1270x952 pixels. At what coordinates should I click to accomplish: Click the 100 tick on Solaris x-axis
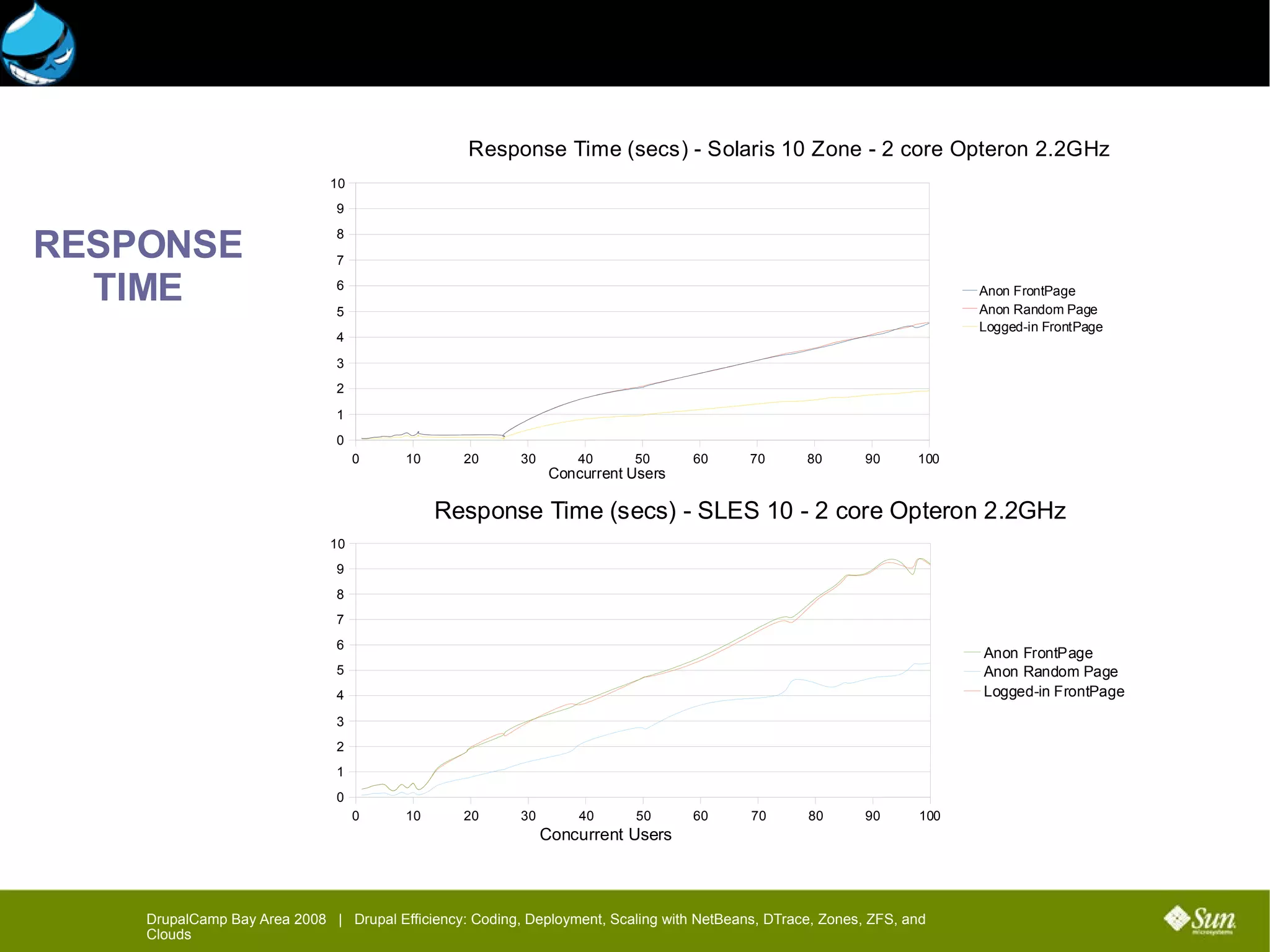tap(928, 459)
